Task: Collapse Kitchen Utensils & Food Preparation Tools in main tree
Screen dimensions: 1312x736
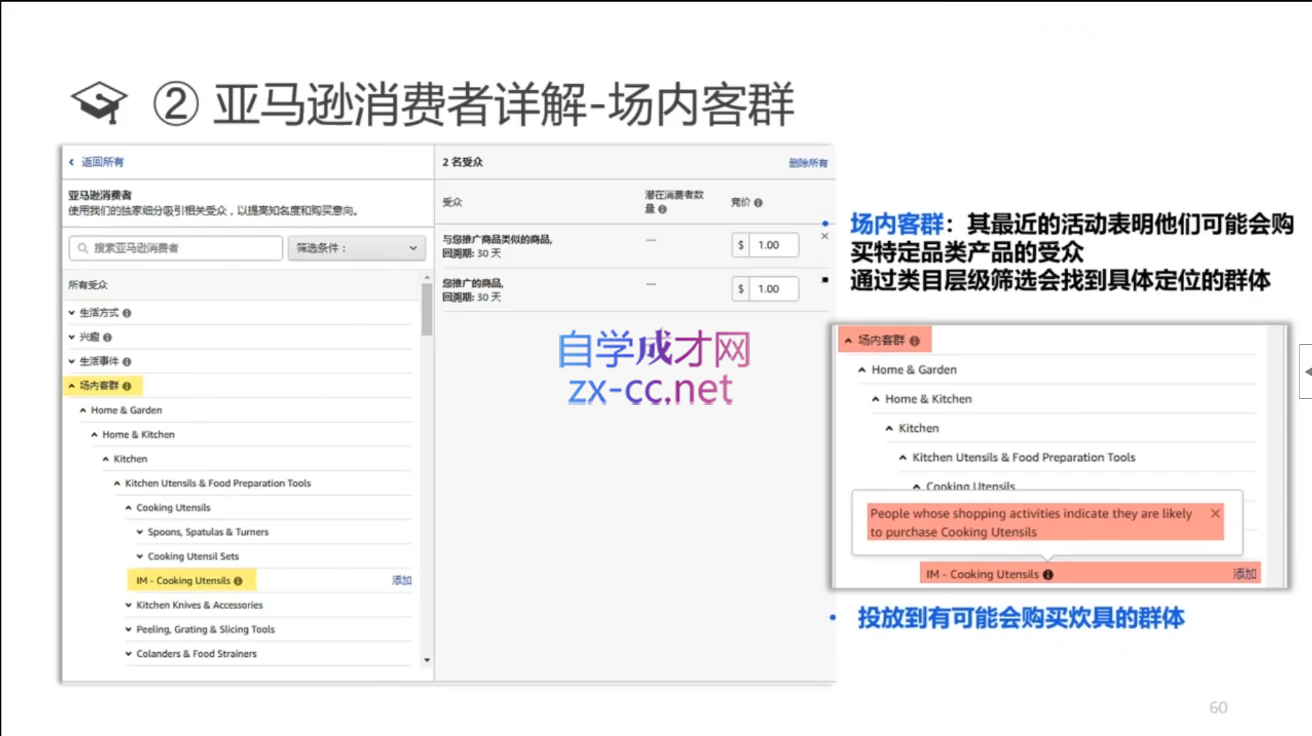Action: pyautogui.click(x=118, y=483)
